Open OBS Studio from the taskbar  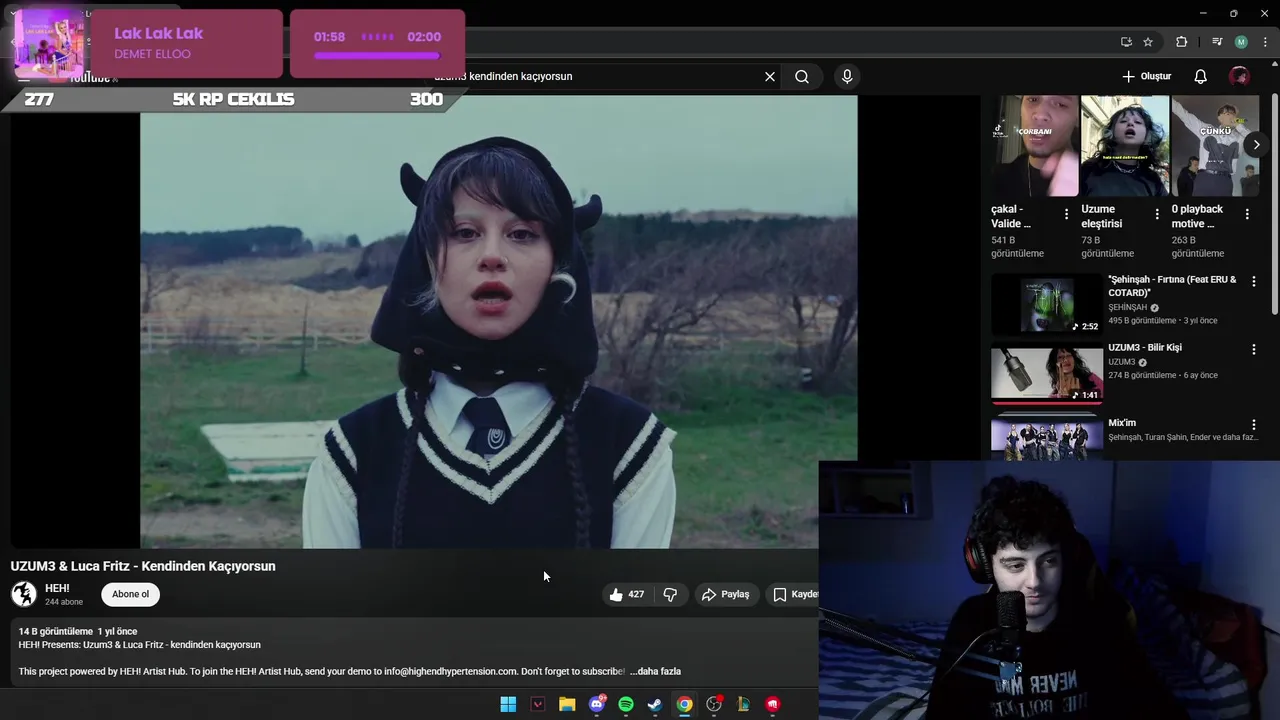(714, 704)
